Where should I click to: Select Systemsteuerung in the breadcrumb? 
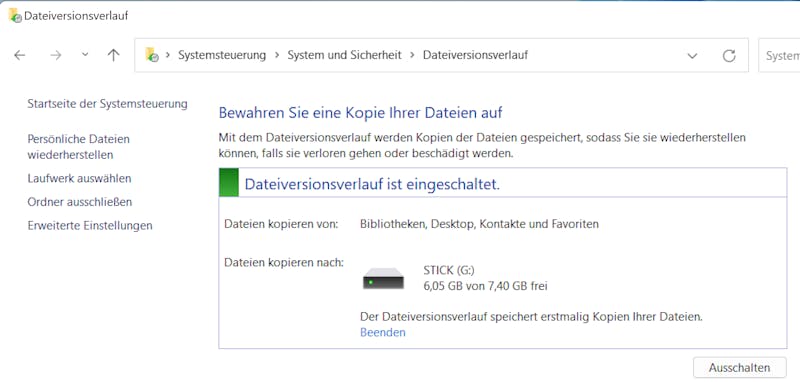click(x=222, y=55)
